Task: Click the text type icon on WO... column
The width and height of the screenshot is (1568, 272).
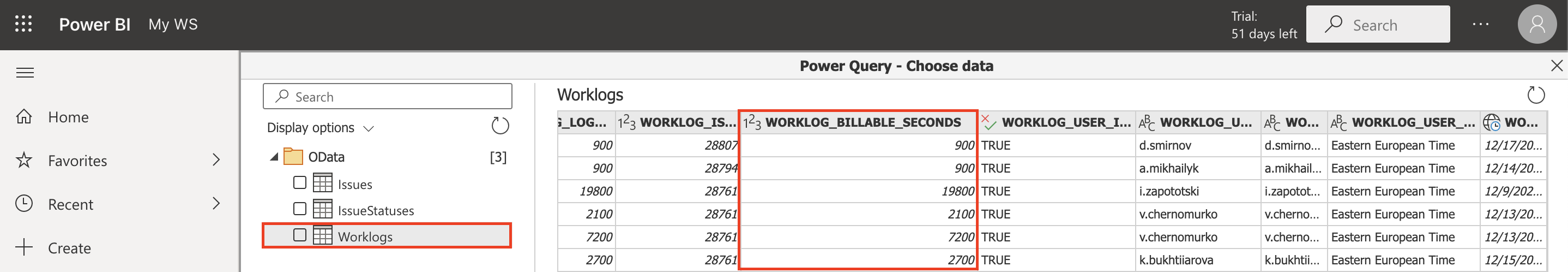Action: 1272,122
